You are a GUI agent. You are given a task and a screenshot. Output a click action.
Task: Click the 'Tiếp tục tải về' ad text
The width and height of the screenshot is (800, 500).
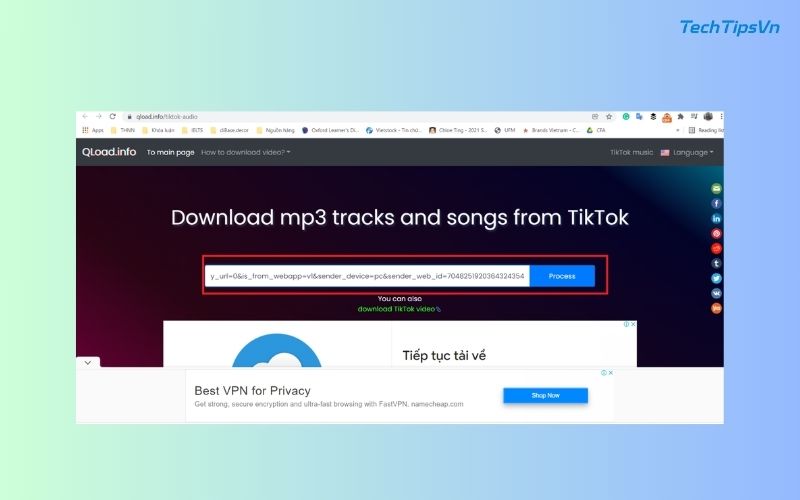444,356
